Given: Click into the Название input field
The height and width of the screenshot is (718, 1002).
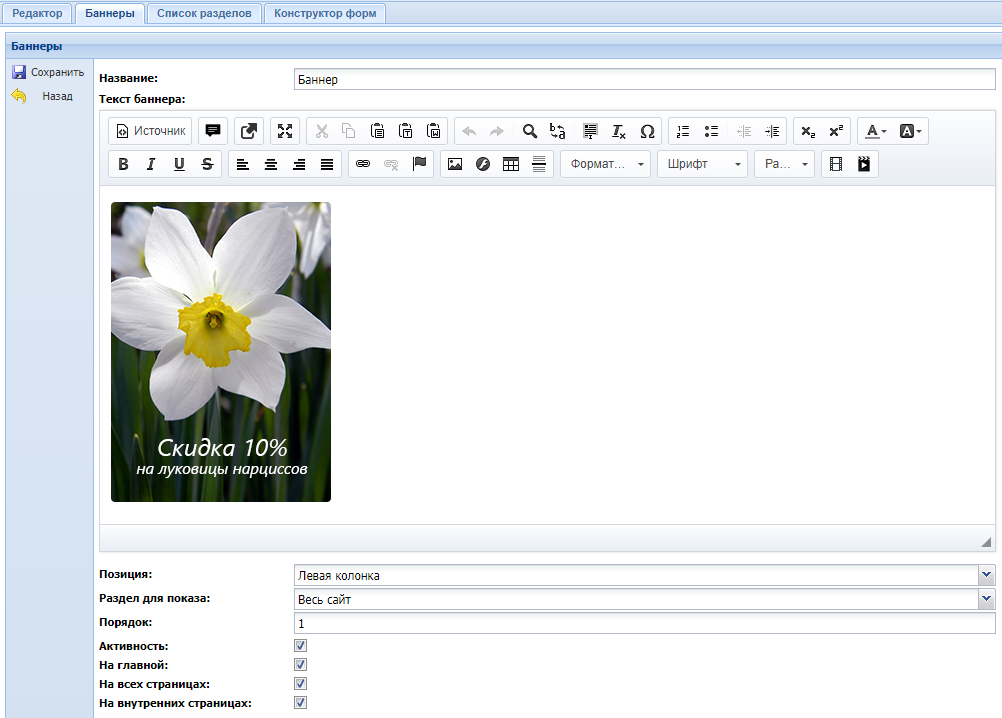Looking at the screenshot, I should 644,79.
